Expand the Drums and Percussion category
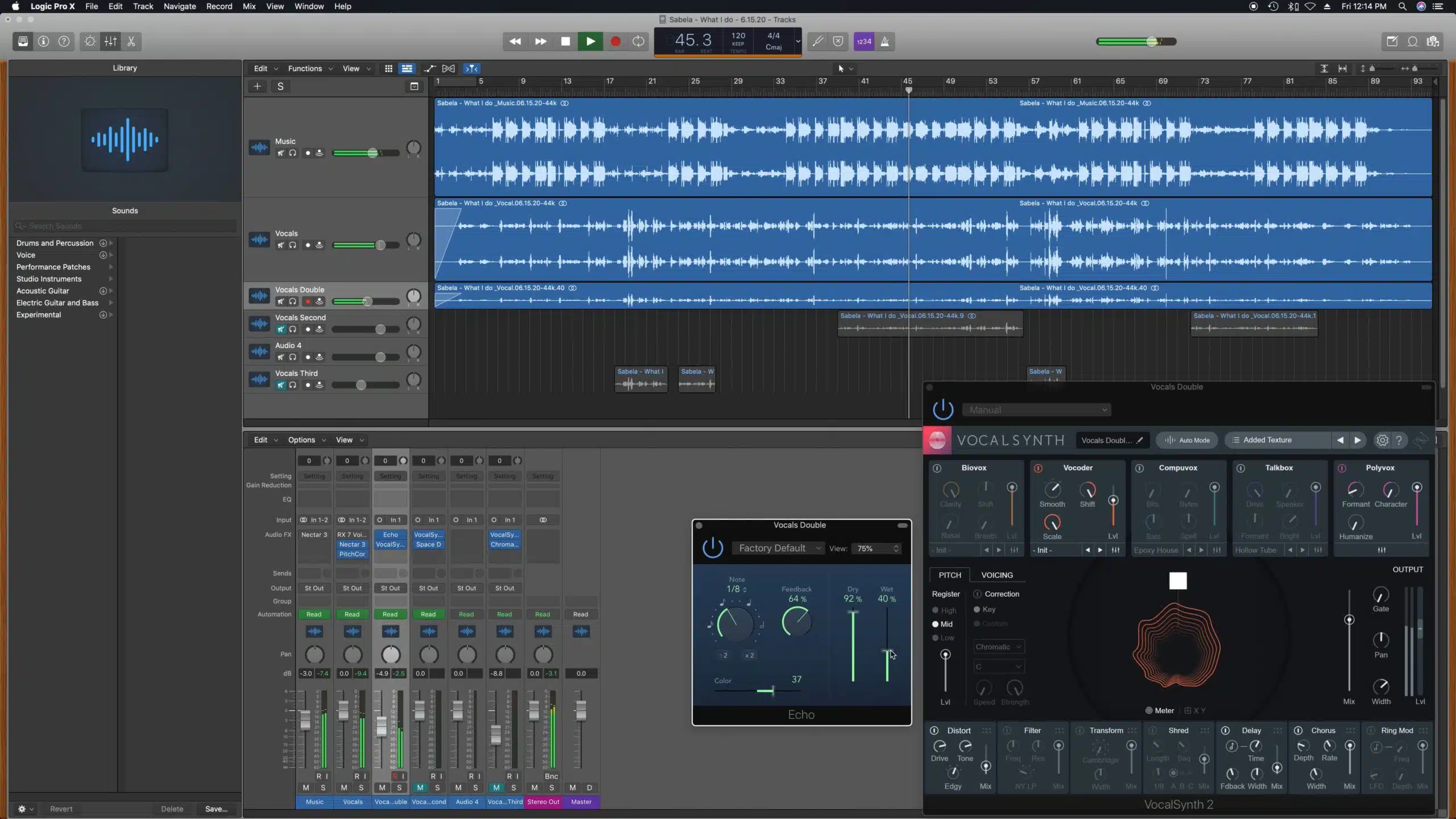1456x819 pixels. pyautogui.click(x=111, y=243)
